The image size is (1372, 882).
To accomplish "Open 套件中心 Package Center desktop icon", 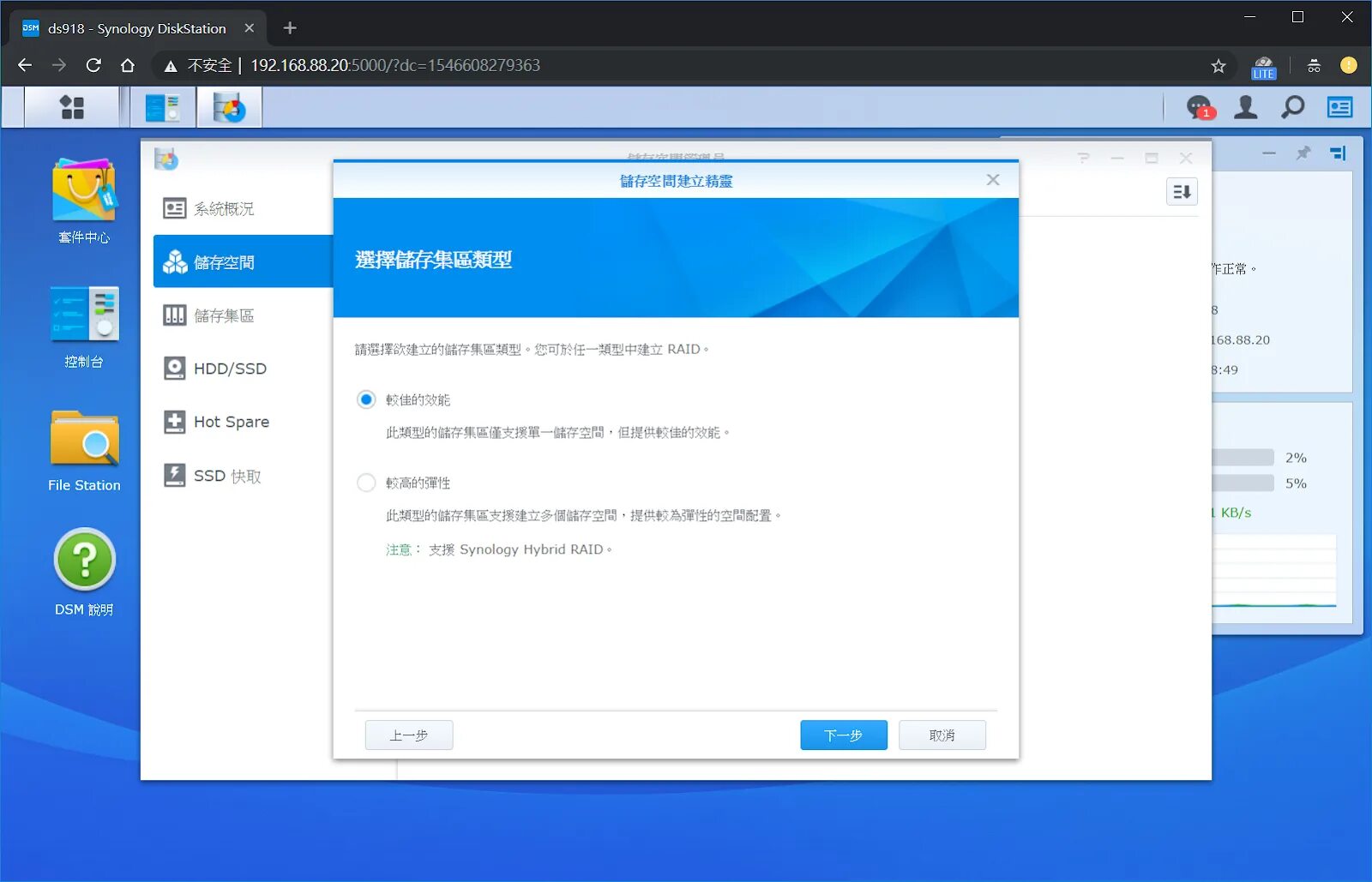I will [x=84, y=201].
